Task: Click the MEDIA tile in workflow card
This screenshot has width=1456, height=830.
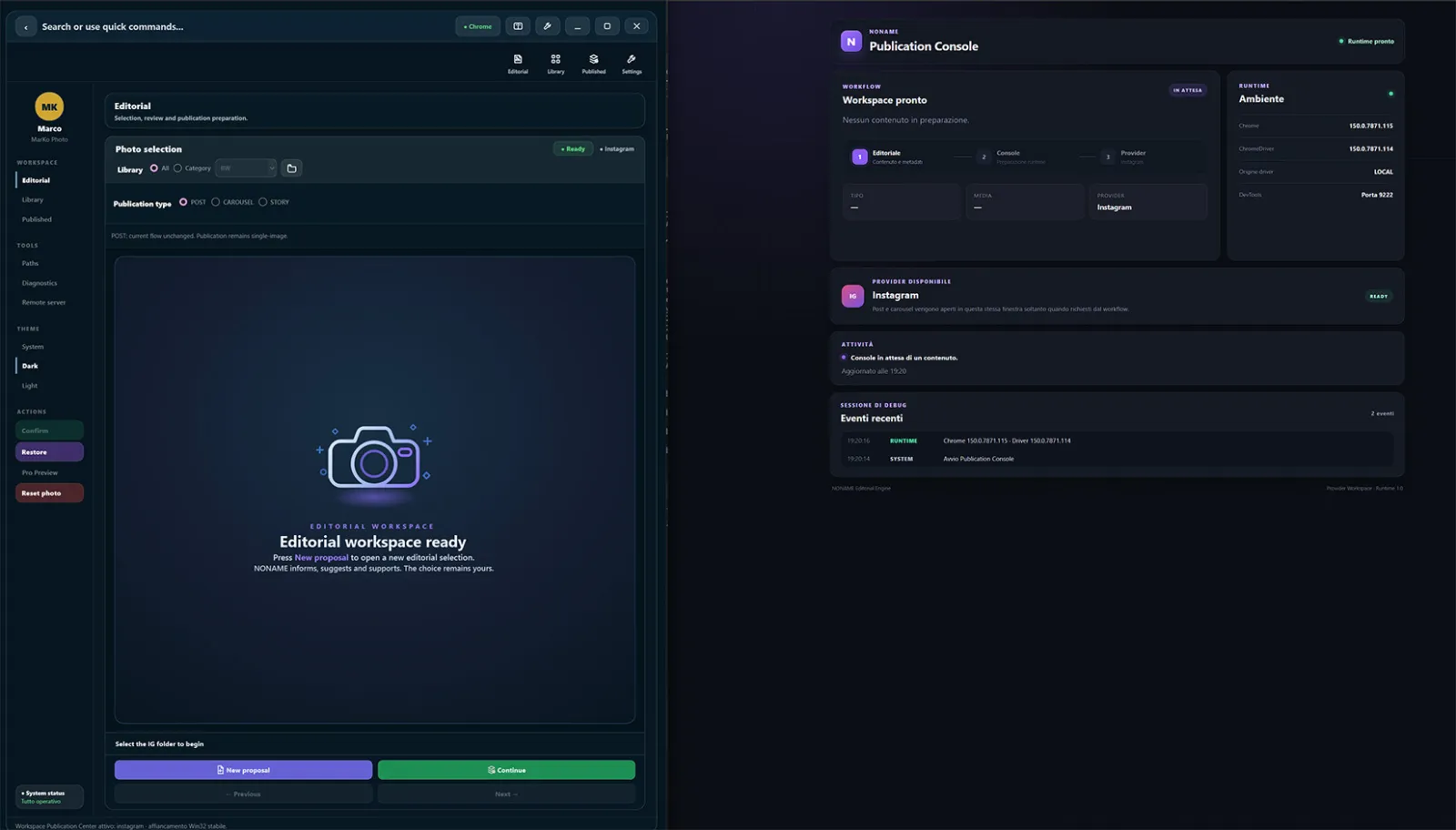Action: pos(1025,202)
